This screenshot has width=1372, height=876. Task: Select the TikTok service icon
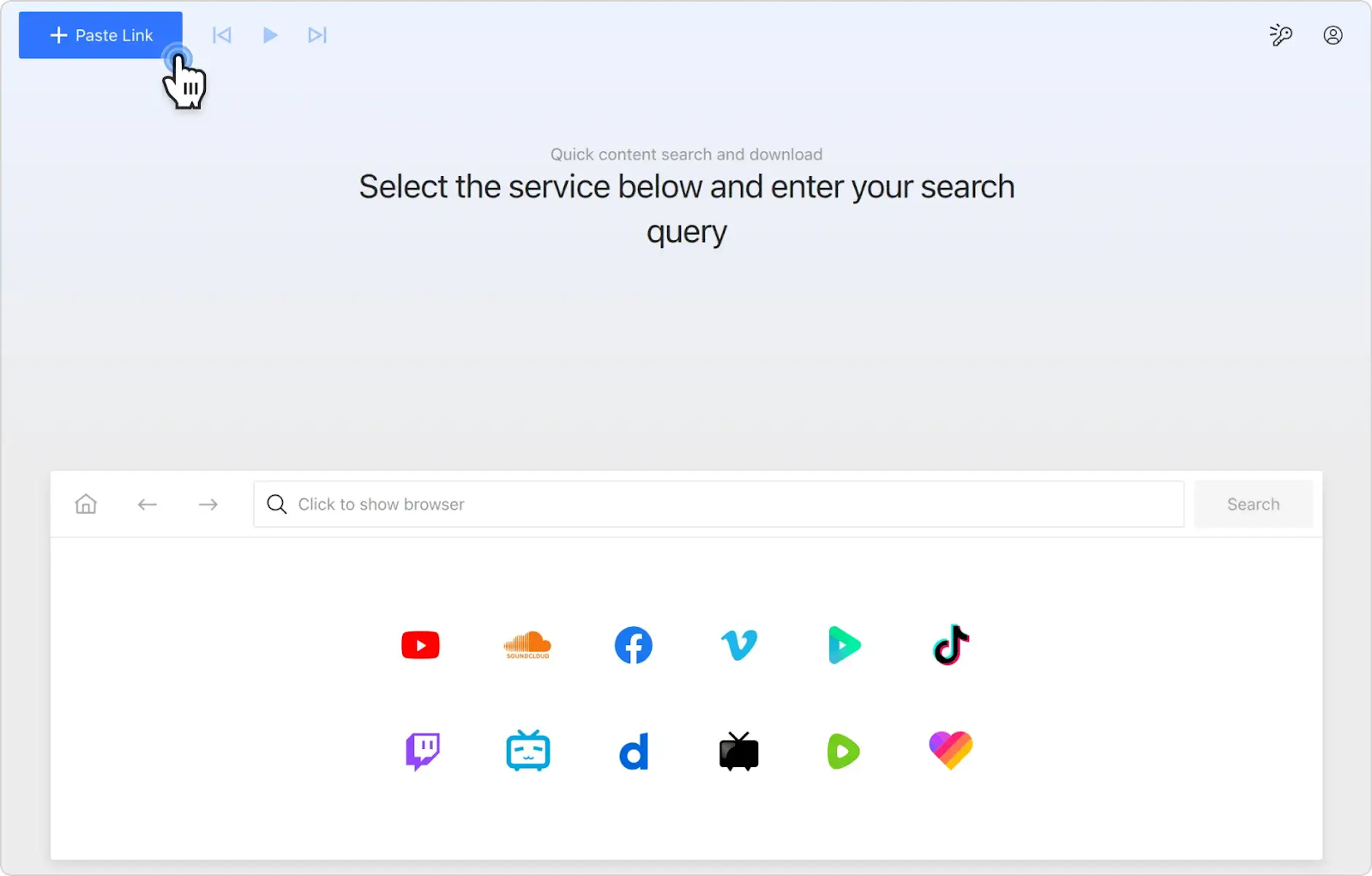tap(951, 645)
